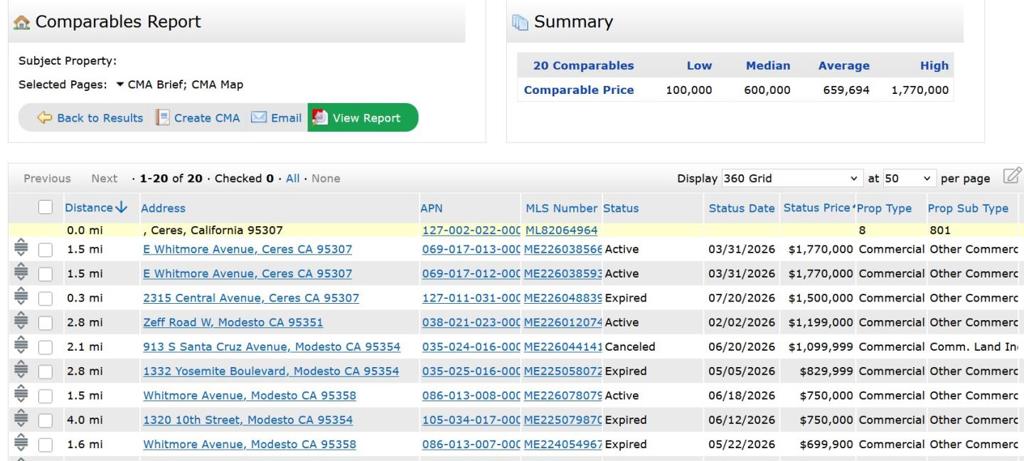
Task: Open 2315 Central Avenue, Ceres address link
Action: [251, 298]
